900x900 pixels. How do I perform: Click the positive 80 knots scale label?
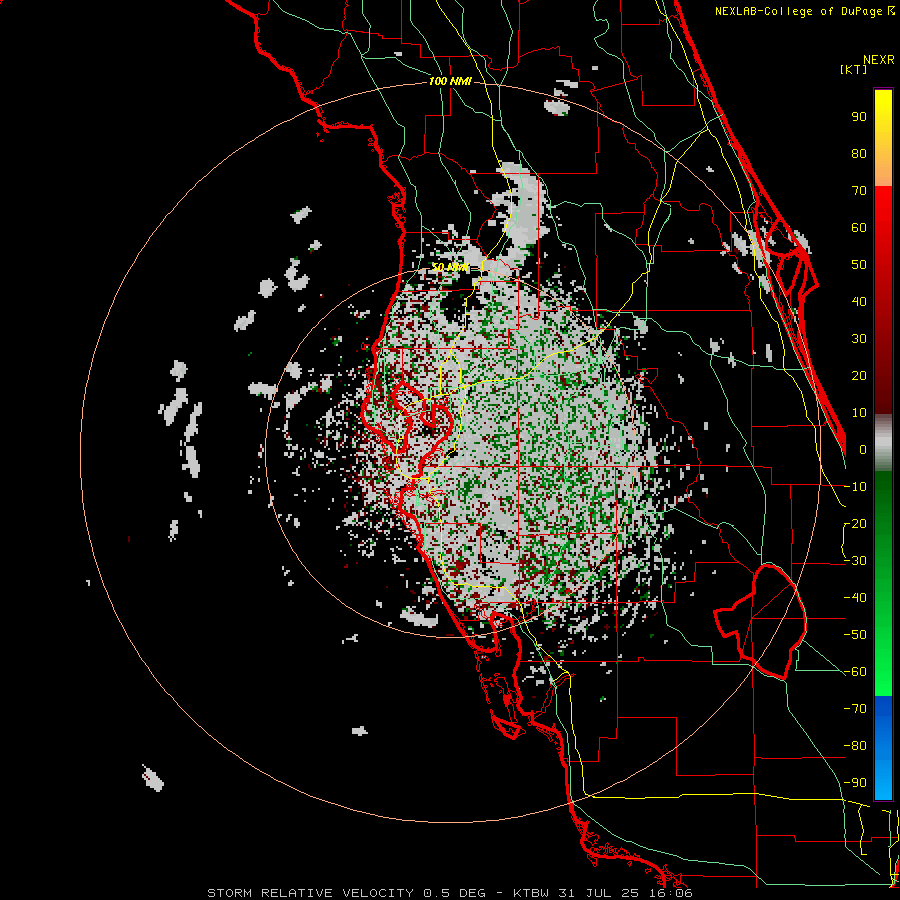(859, 154)
